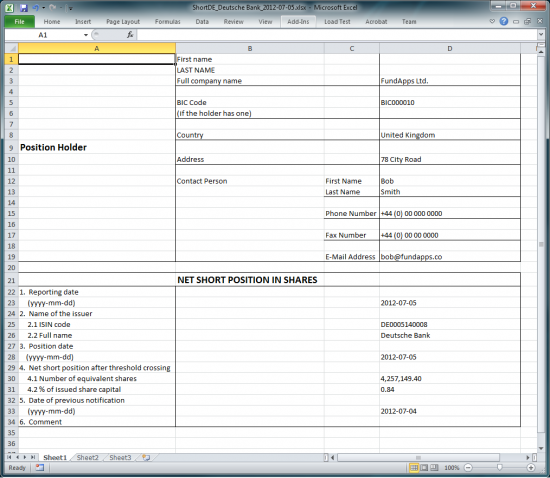Viewport: 550px width, 478px height.
Task: Select the Add-Ins tab
Action: 298,21
